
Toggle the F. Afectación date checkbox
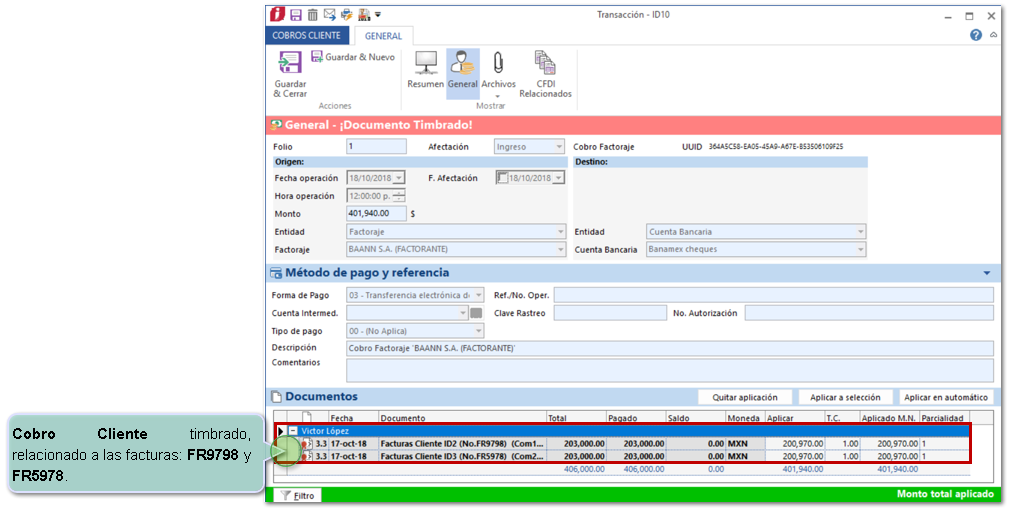(x=502, y=178)
